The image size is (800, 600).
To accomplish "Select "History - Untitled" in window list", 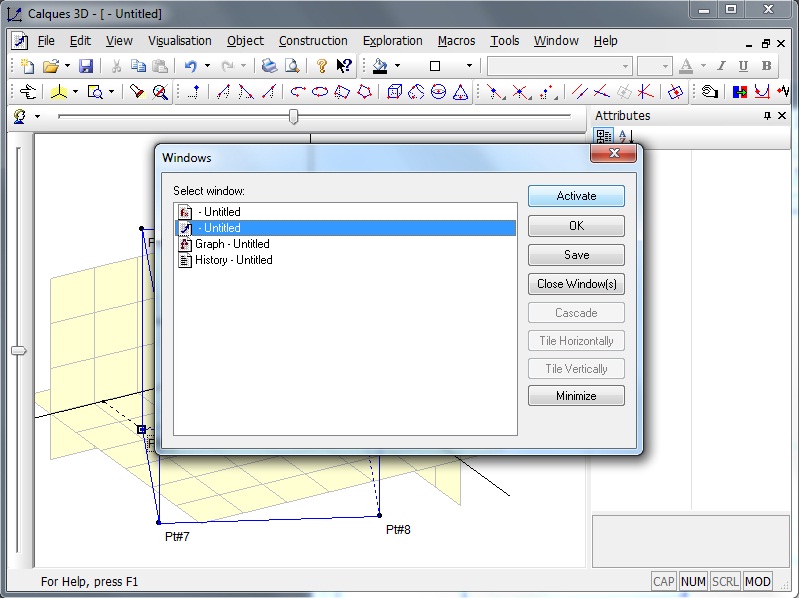I will coord(233,260).
